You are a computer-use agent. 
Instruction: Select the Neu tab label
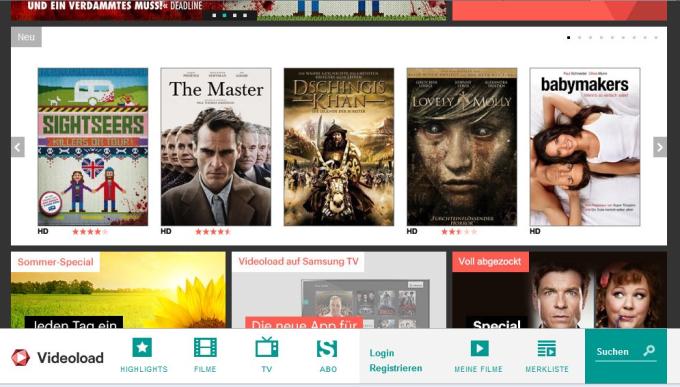point(26,37)
